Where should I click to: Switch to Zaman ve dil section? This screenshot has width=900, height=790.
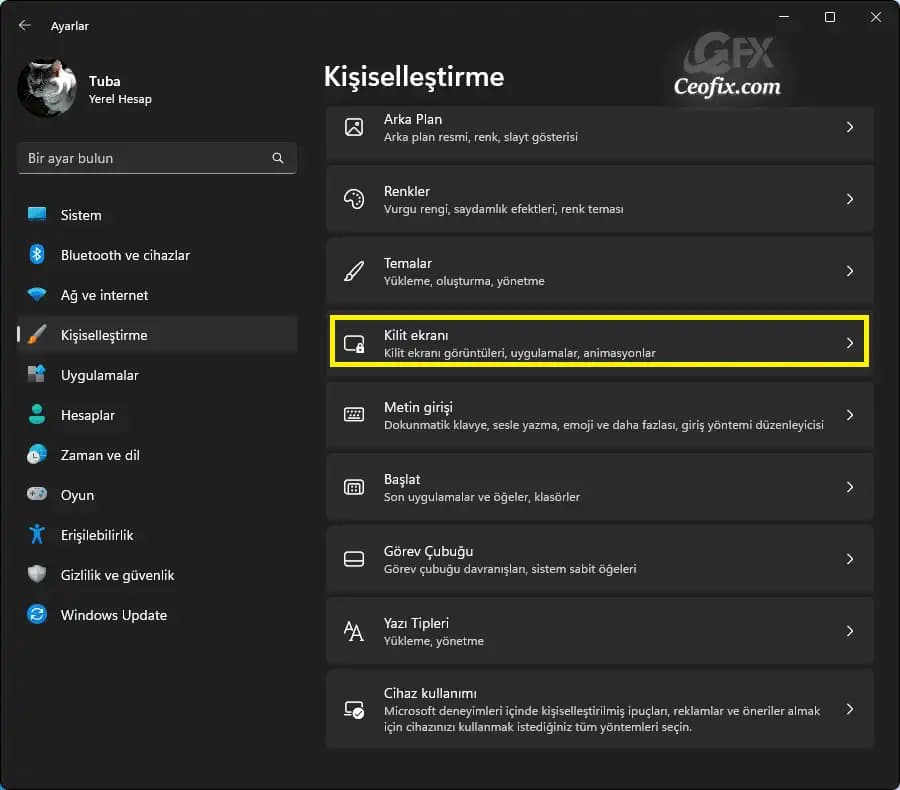point(99,455)
